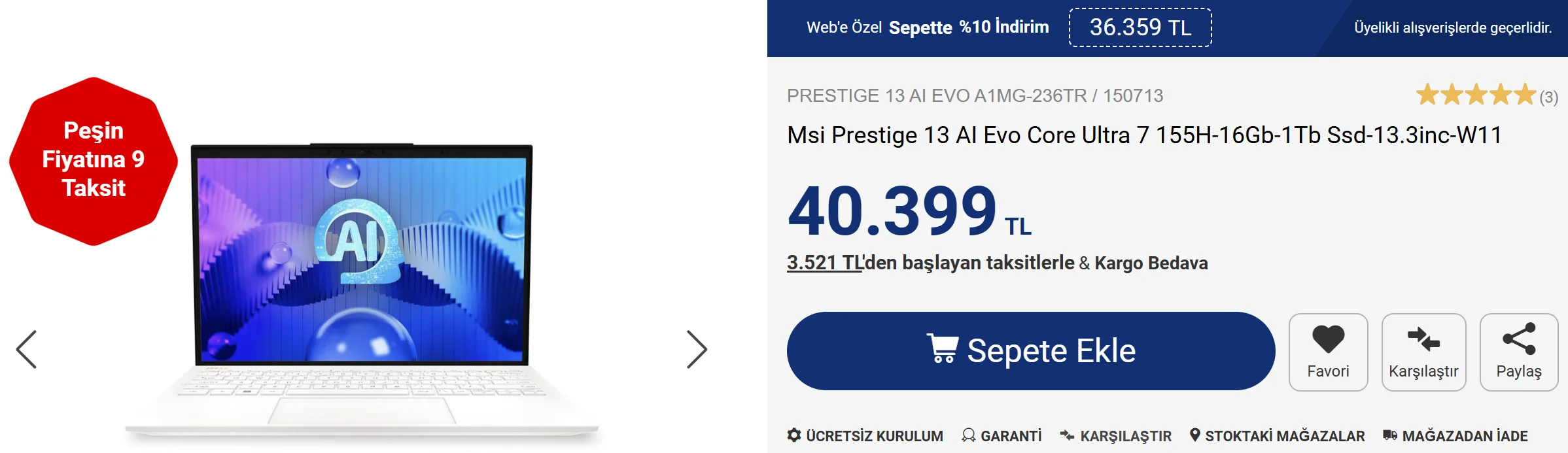Click the heart Favori icon
The height and width of the screenshot is (453, 1568).
point(1328,340)
